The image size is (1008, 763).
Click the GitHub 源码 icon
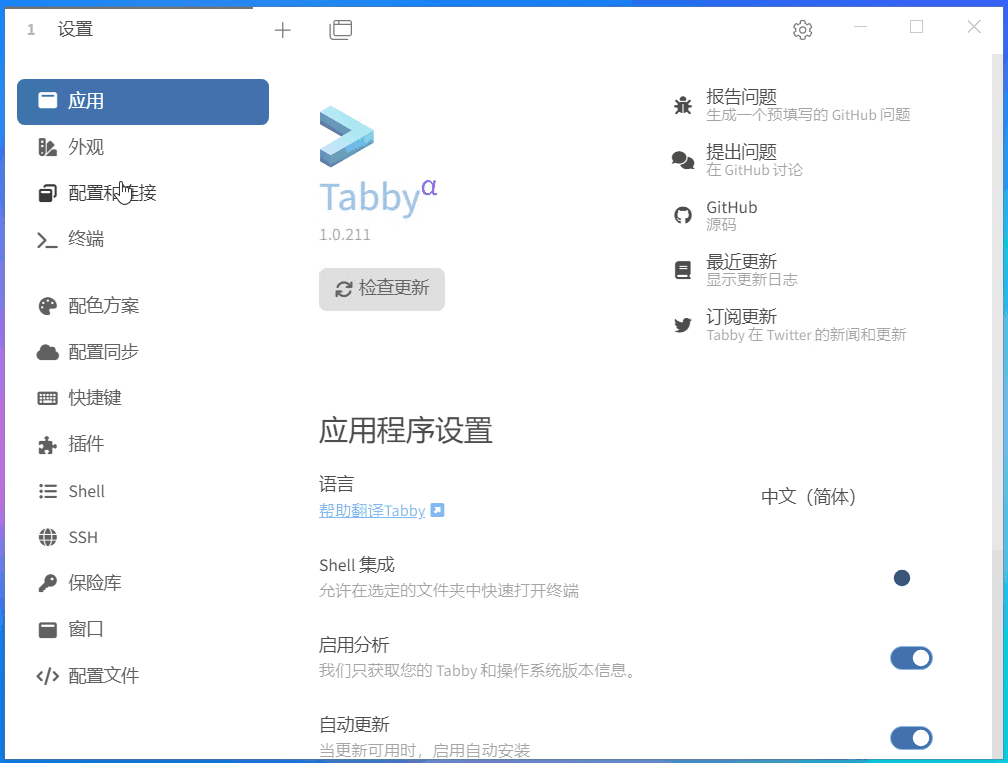click(682, 213)
